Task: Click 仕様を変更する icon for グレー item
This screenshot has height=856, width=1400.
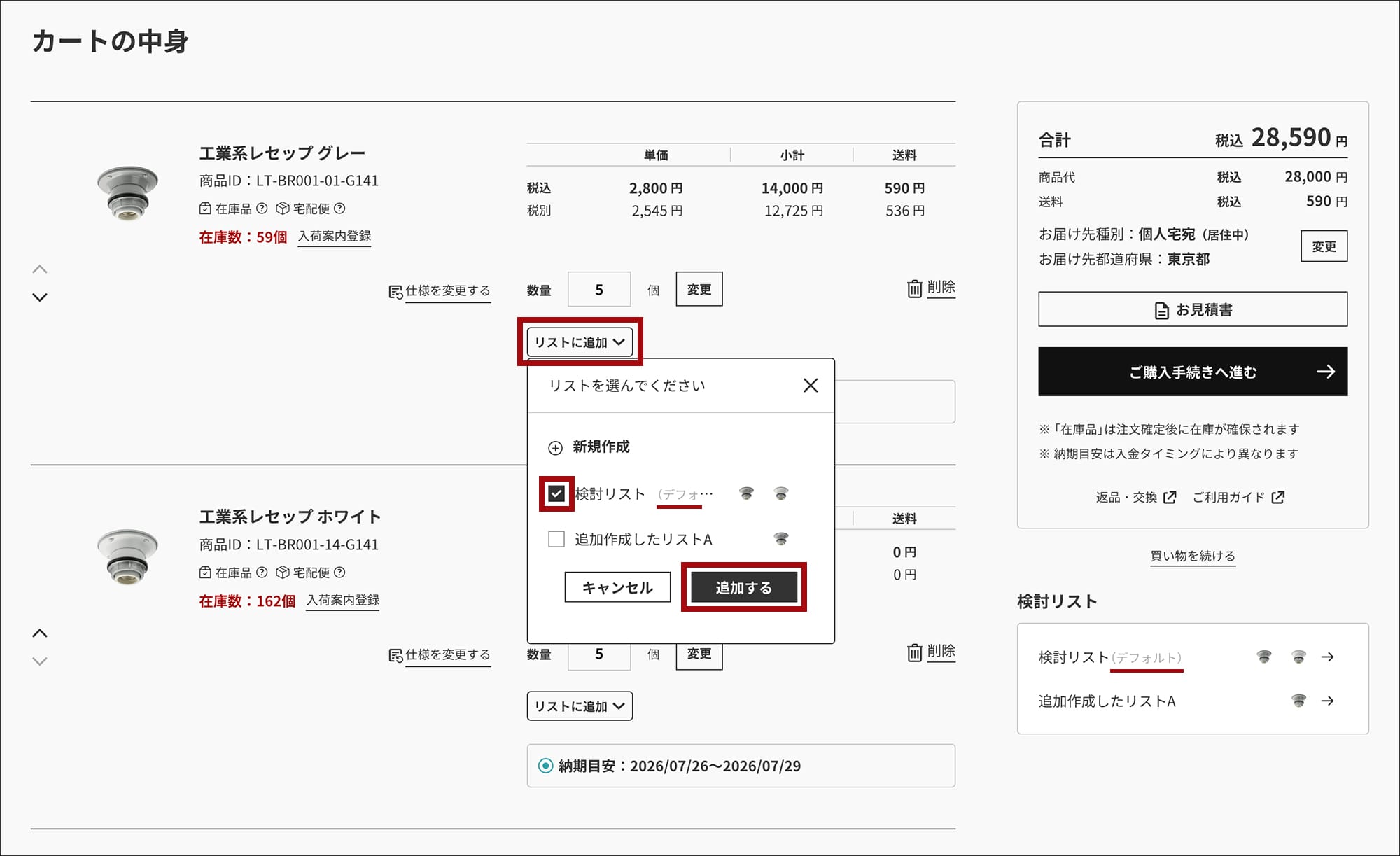Action: [x=395, y=292]
